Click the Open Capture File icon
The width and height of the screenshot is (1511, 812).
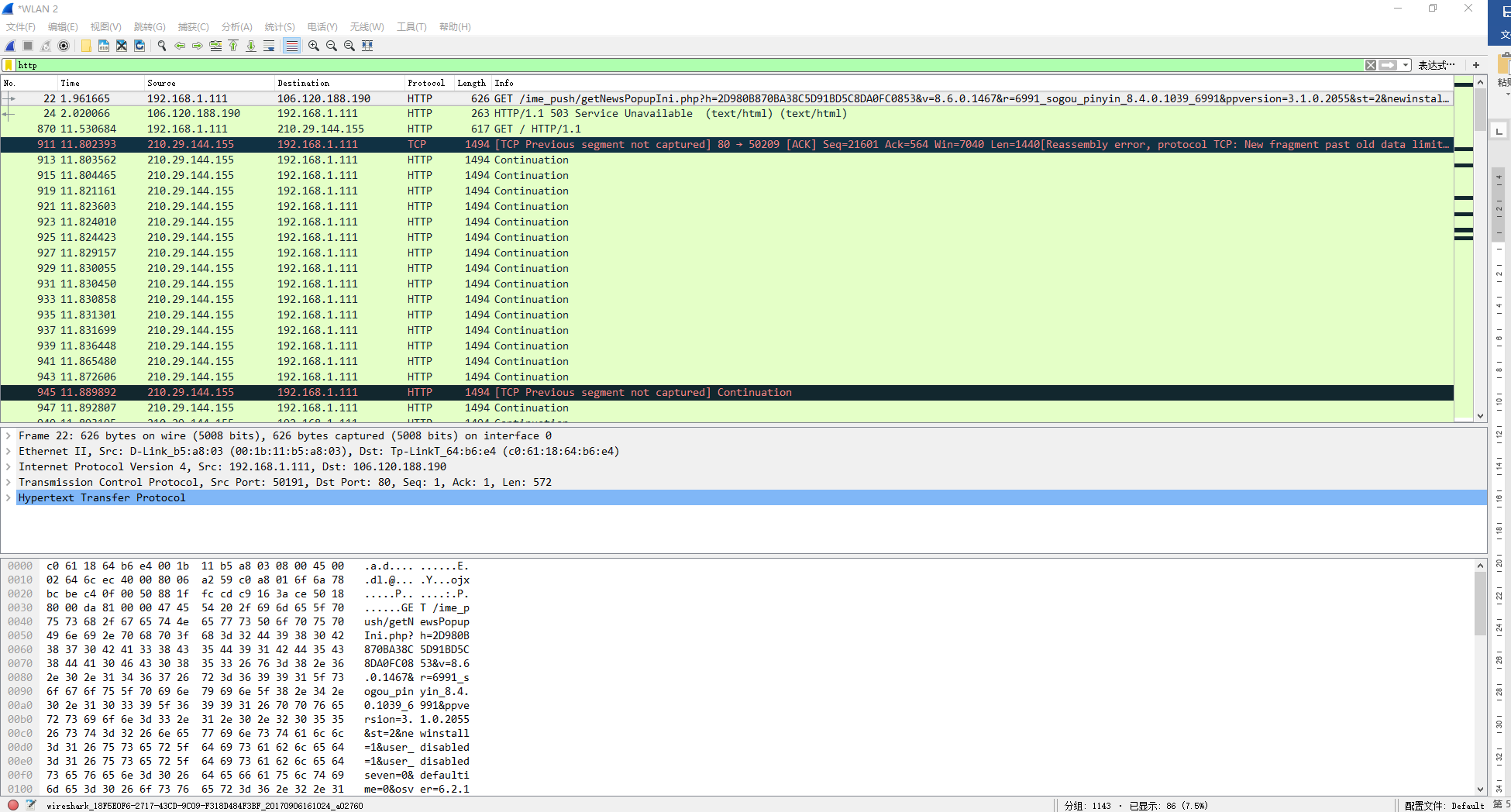coord(85,46)
